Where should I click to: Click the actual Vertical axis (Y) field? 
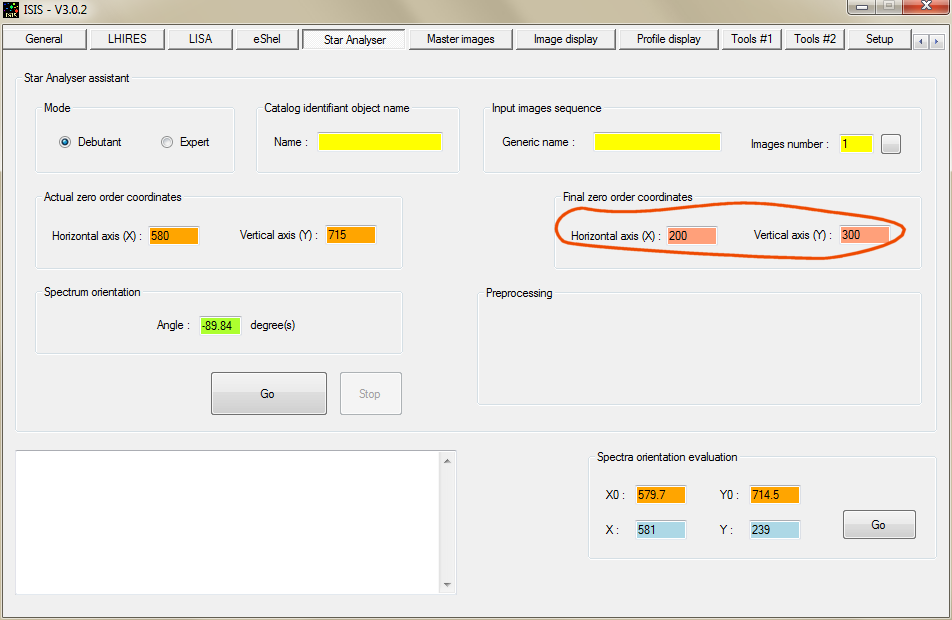pyautogui.click(x=350, y=235)
